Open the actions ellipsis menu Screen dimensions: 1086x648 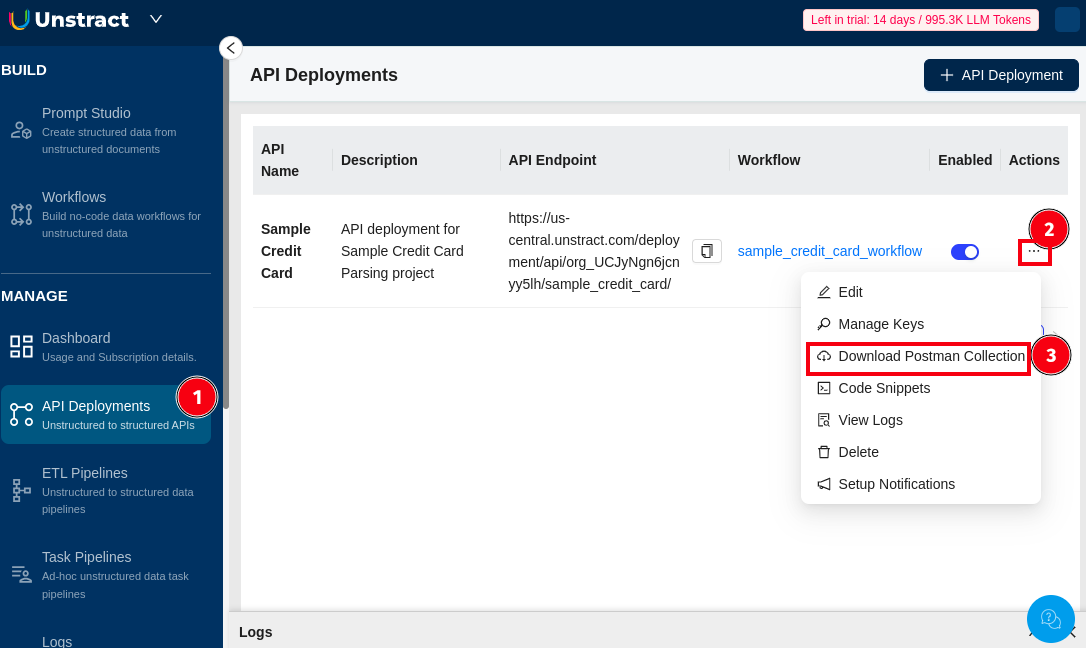(1034, 251)
